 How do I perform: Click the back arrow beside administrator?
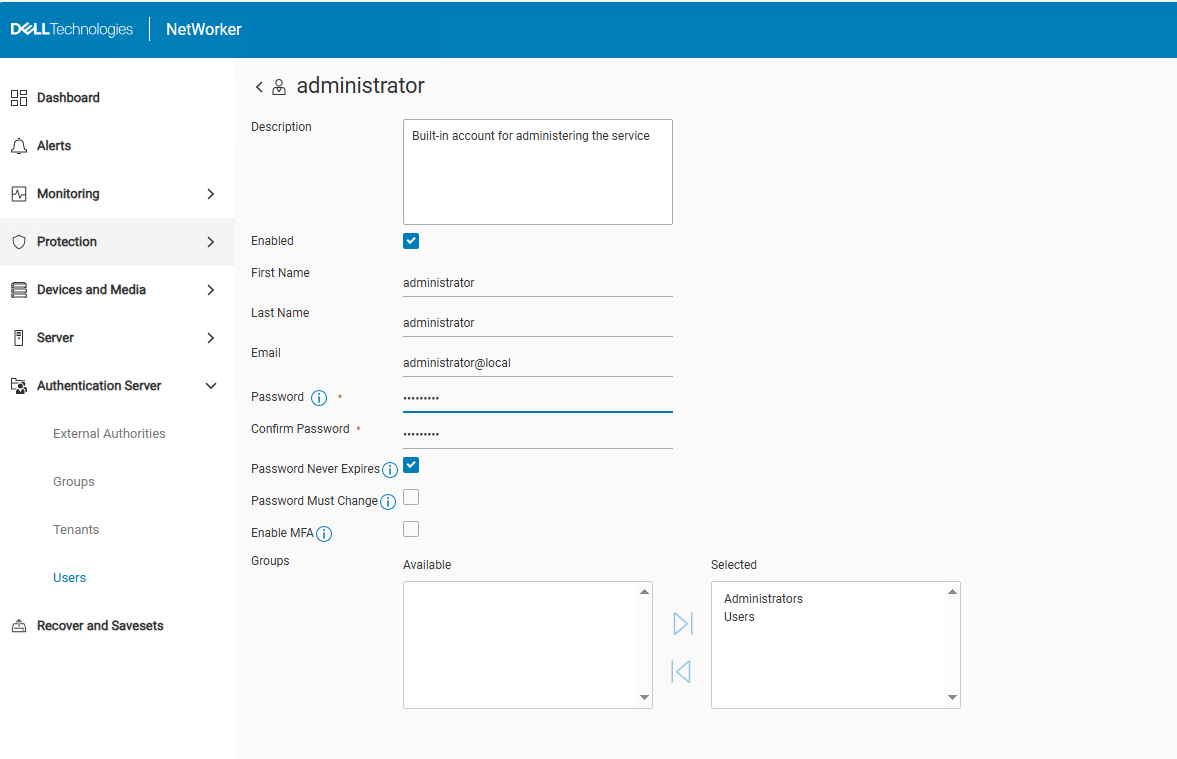259,86
